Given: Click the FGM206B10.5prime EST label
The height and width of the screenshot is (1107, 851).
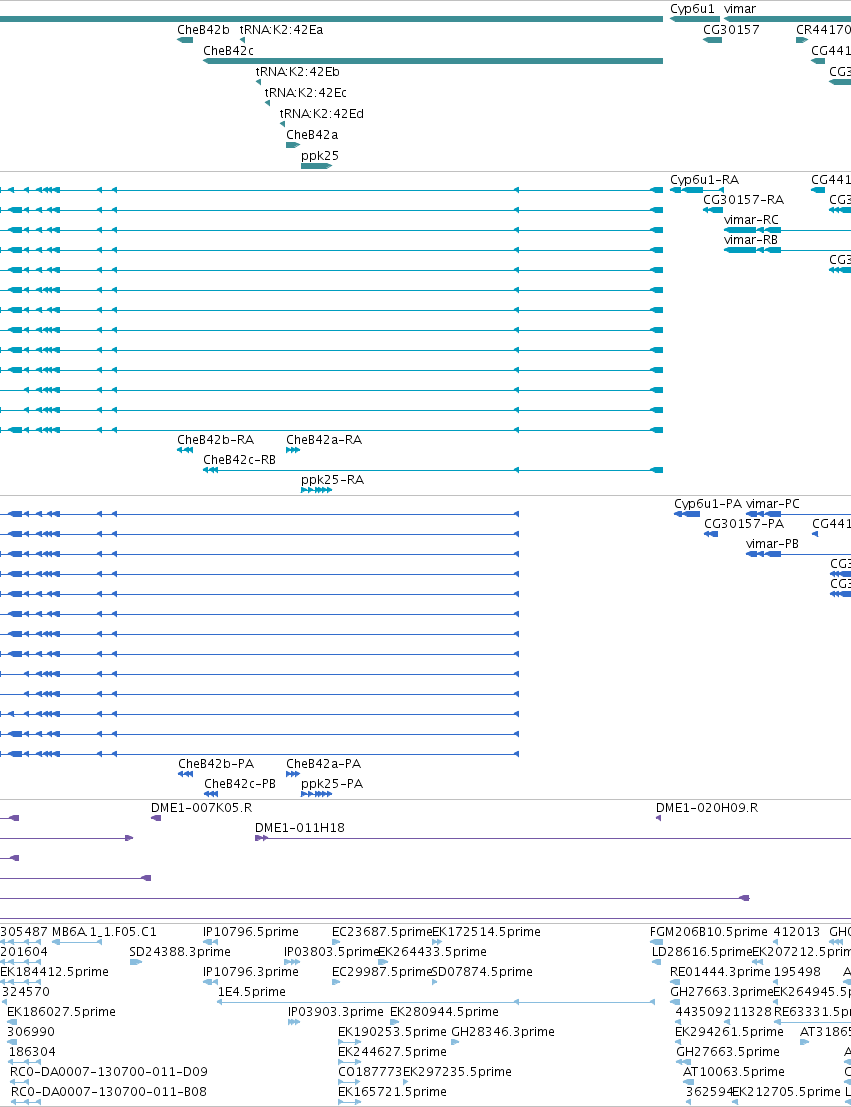Looking at the screenshot, I should [x=708, y=932].
